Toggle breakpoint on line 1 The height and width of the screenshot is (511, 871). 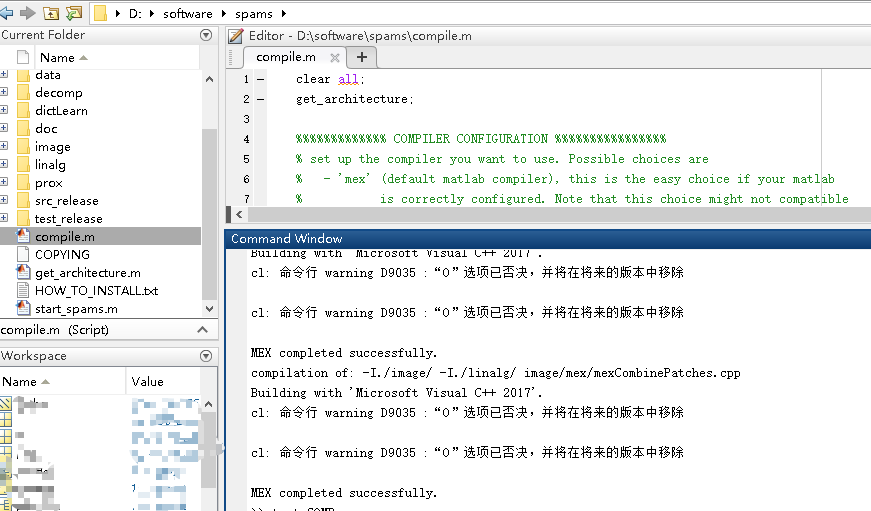[x=260, y=79]
